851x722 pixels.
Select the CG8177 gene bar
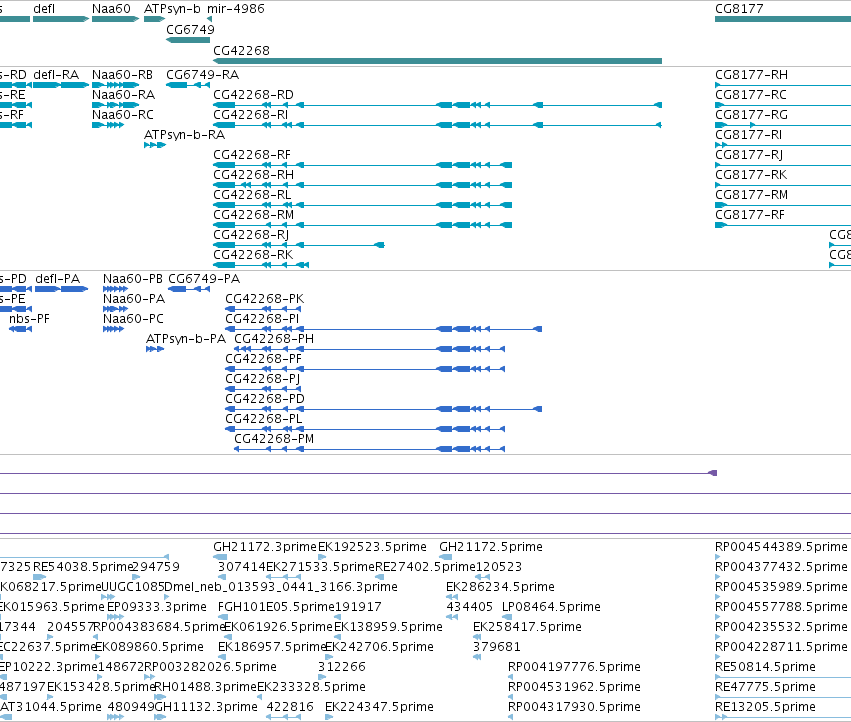(783, 19)
